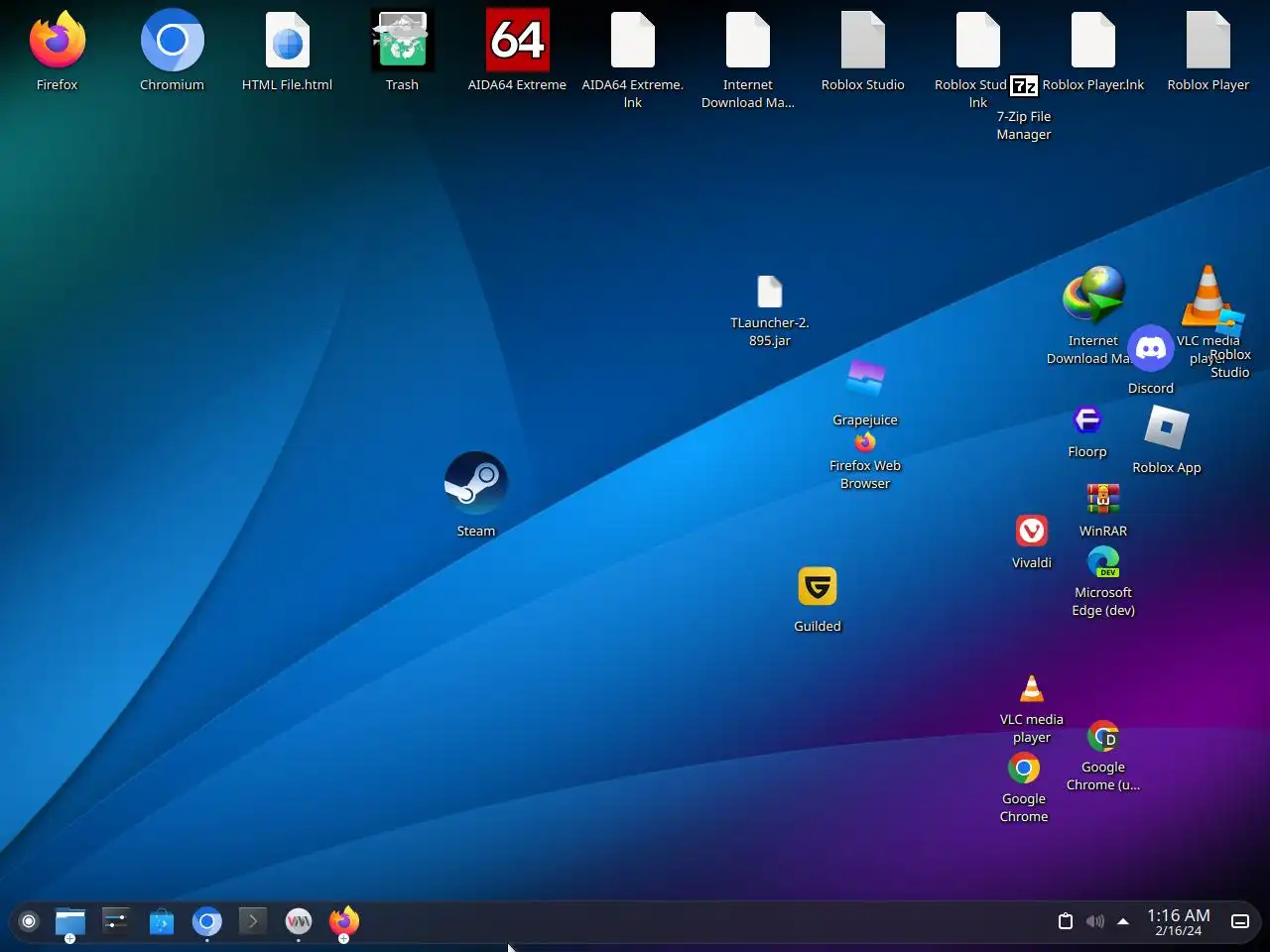The width and height of the screenshot is (1270, 952).
Task: Open the large VLC media player cone icon
Action: click(1207, 295)
